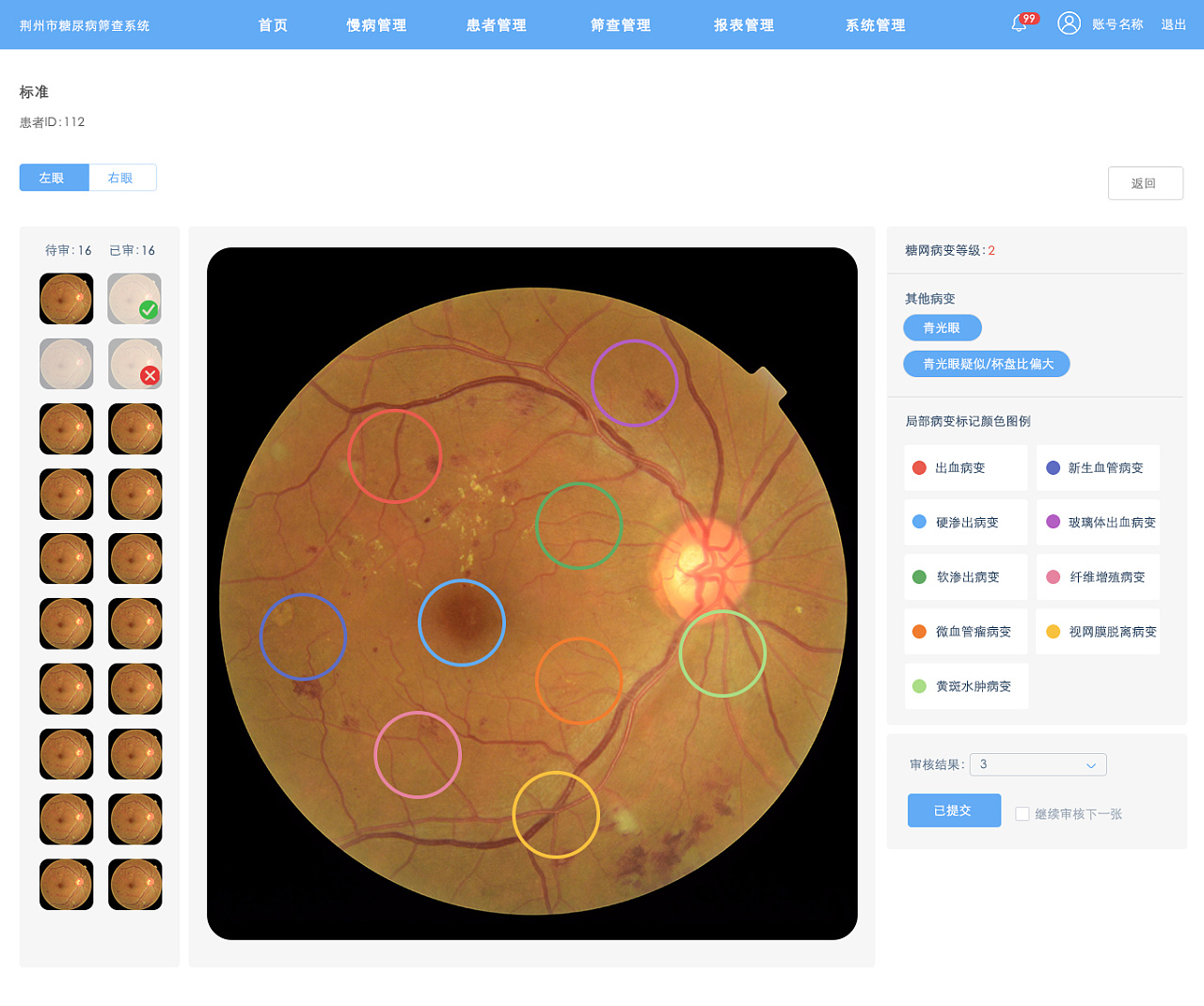Pick the 出血病变 red legend item
This screenshot has height=1006, width=1204.
tap(966, 468)
